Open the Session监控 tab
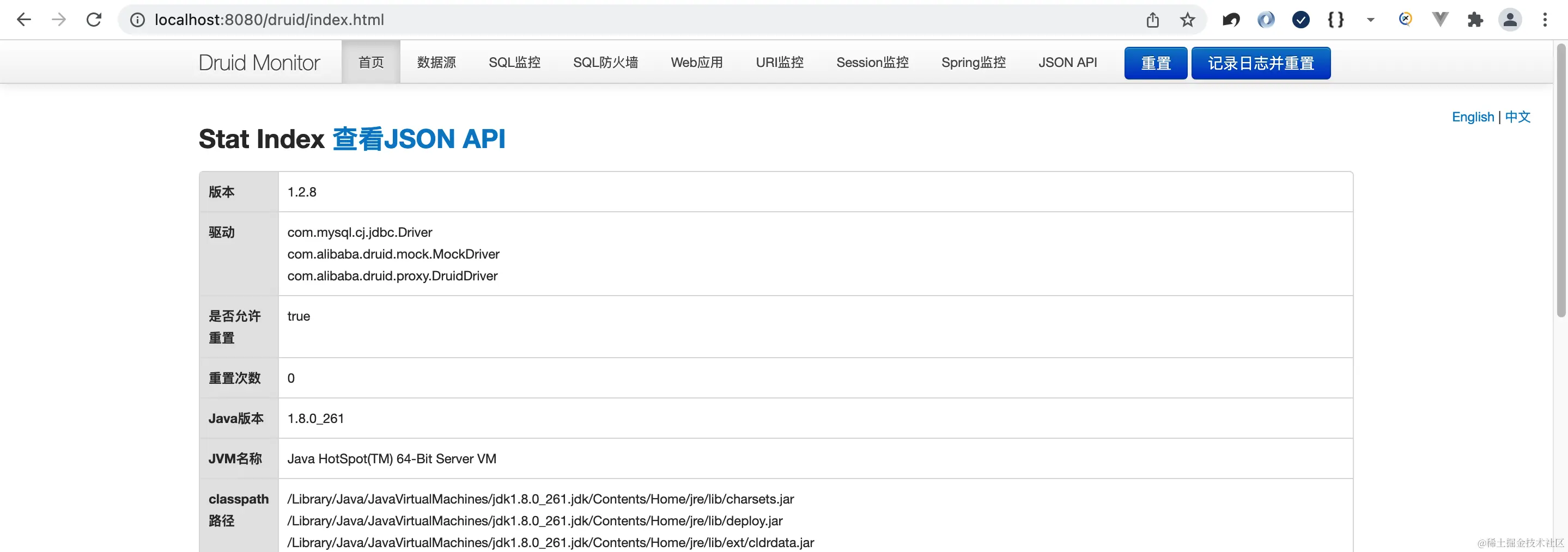Viewport: 1568px width, 552px height. click(x=872, y=62)
